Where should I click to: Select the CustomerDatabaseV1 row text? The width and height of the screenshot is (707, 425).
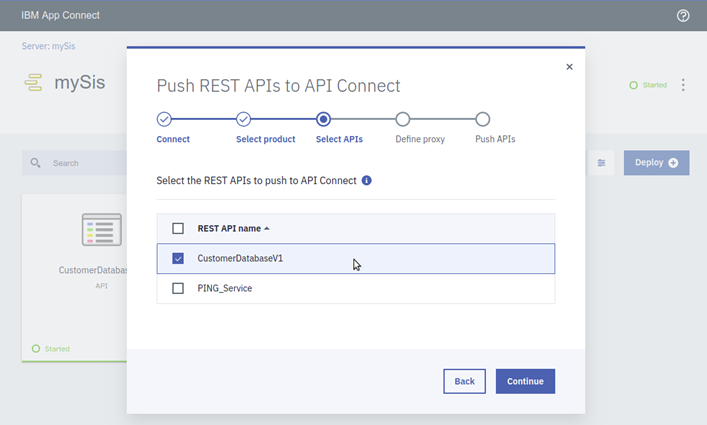[240, 258]
